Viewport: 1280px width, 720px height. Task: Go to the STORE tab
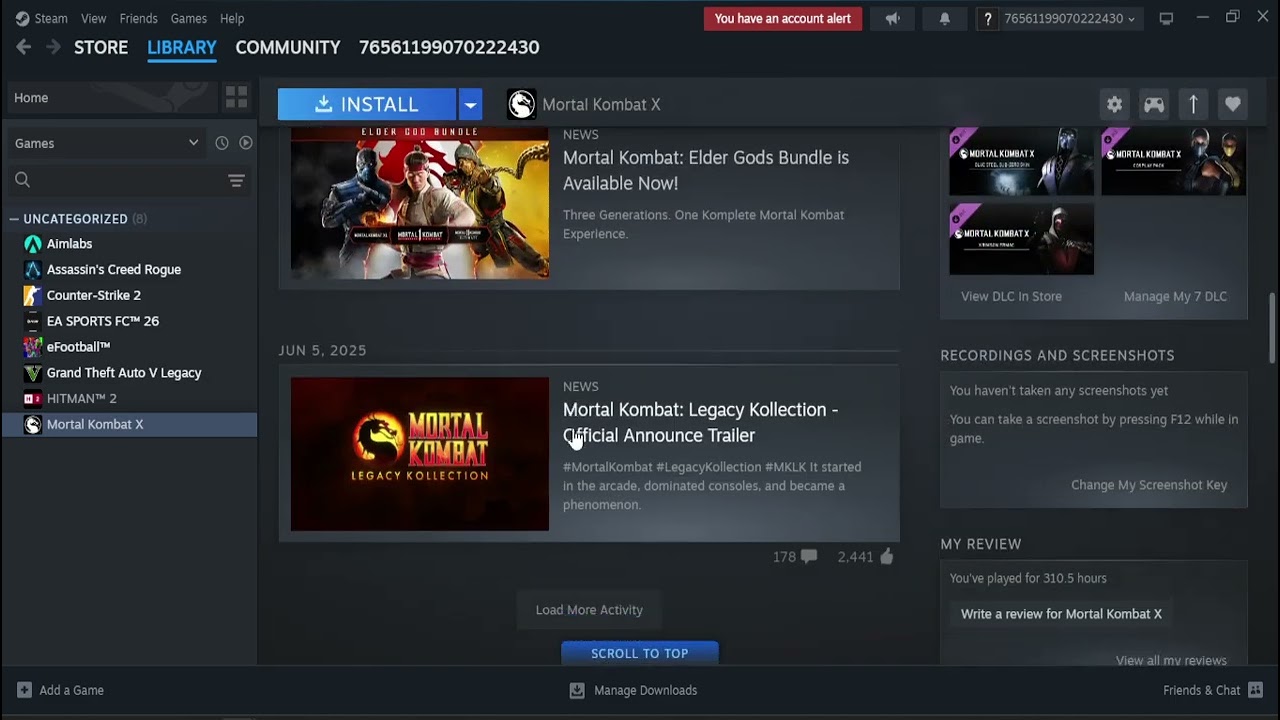[101, 47]
